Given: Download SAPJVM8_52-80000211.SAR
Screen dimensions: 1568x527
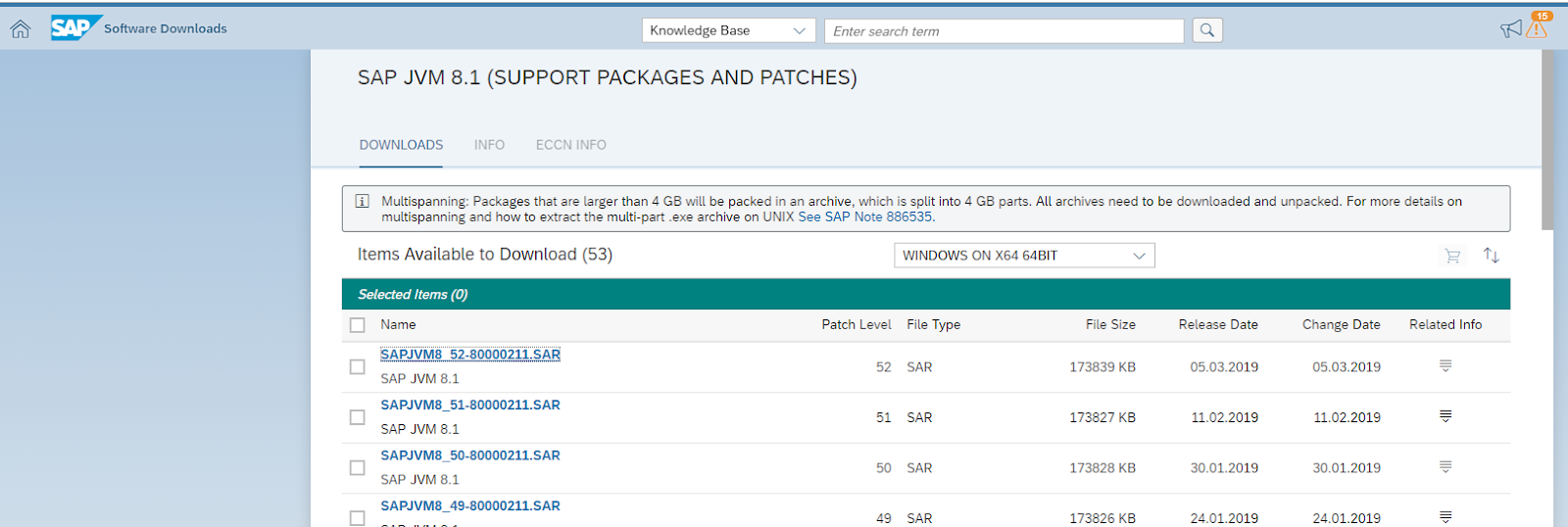Looking at the screenshot, I should pyautogui.click(x=470, y=355).
